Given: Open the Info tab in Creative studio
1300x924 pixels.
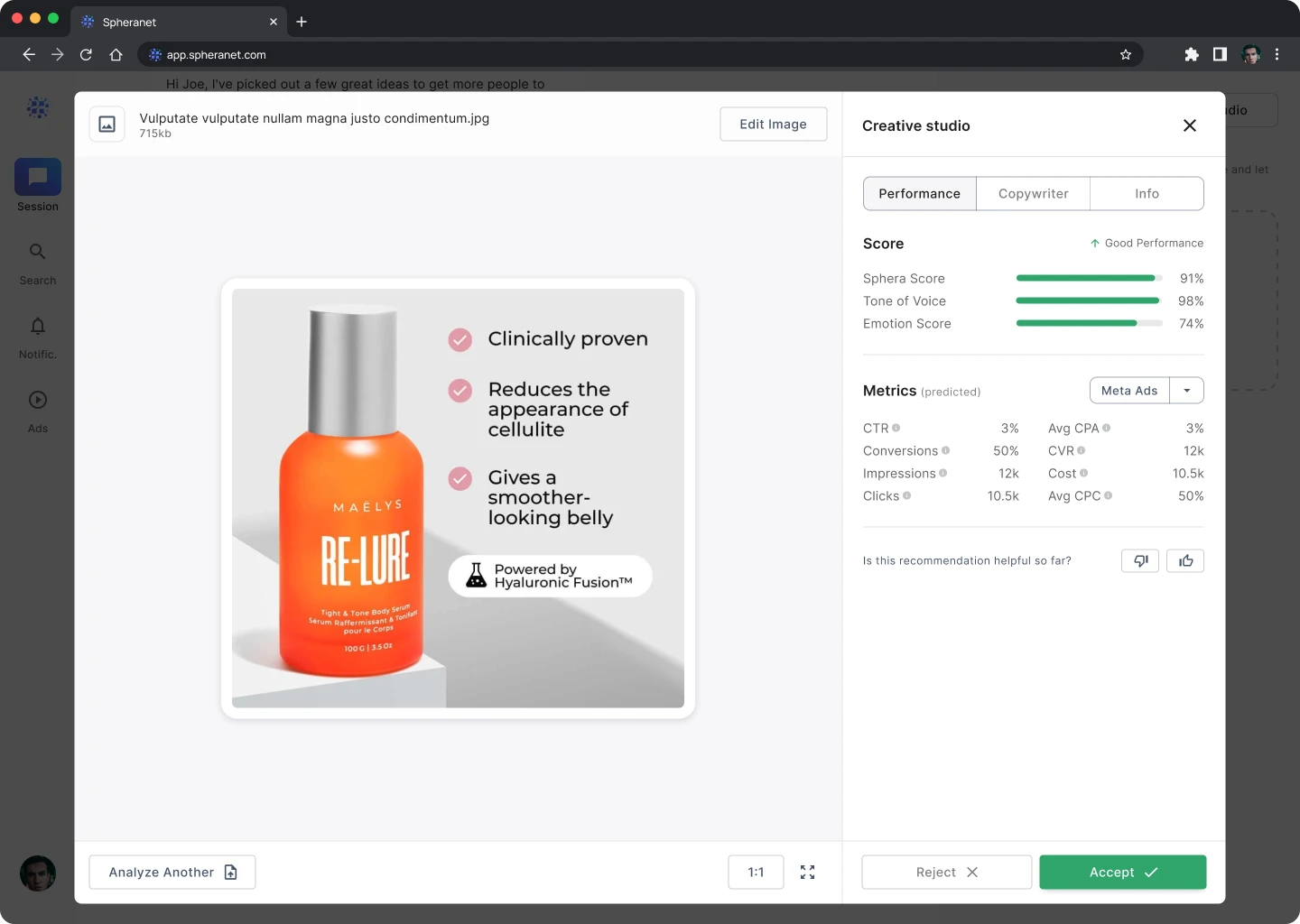Looking at the screenshot, I should (1147, 193).
